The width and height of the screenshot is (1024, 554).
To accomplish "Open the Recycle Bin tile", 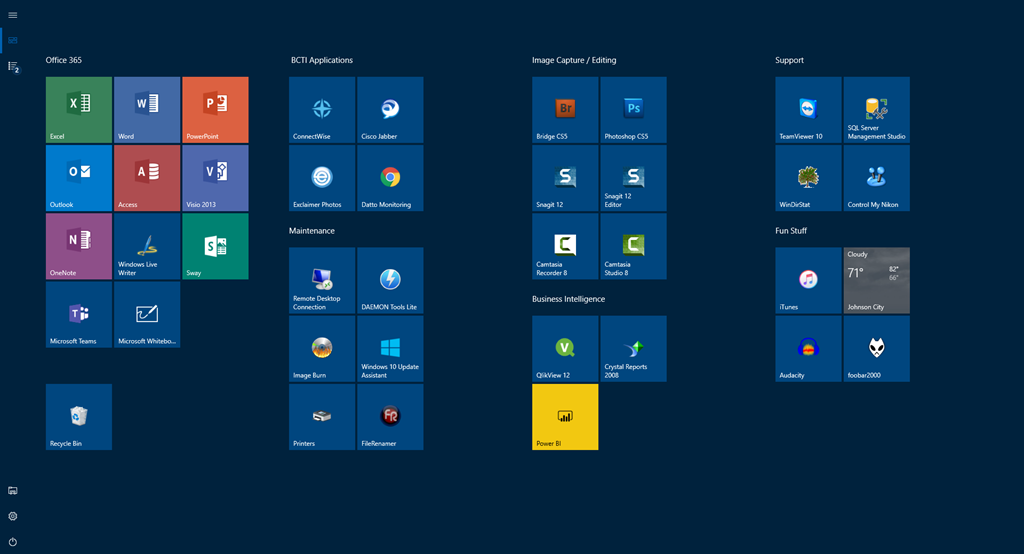I will pos(79,417).
